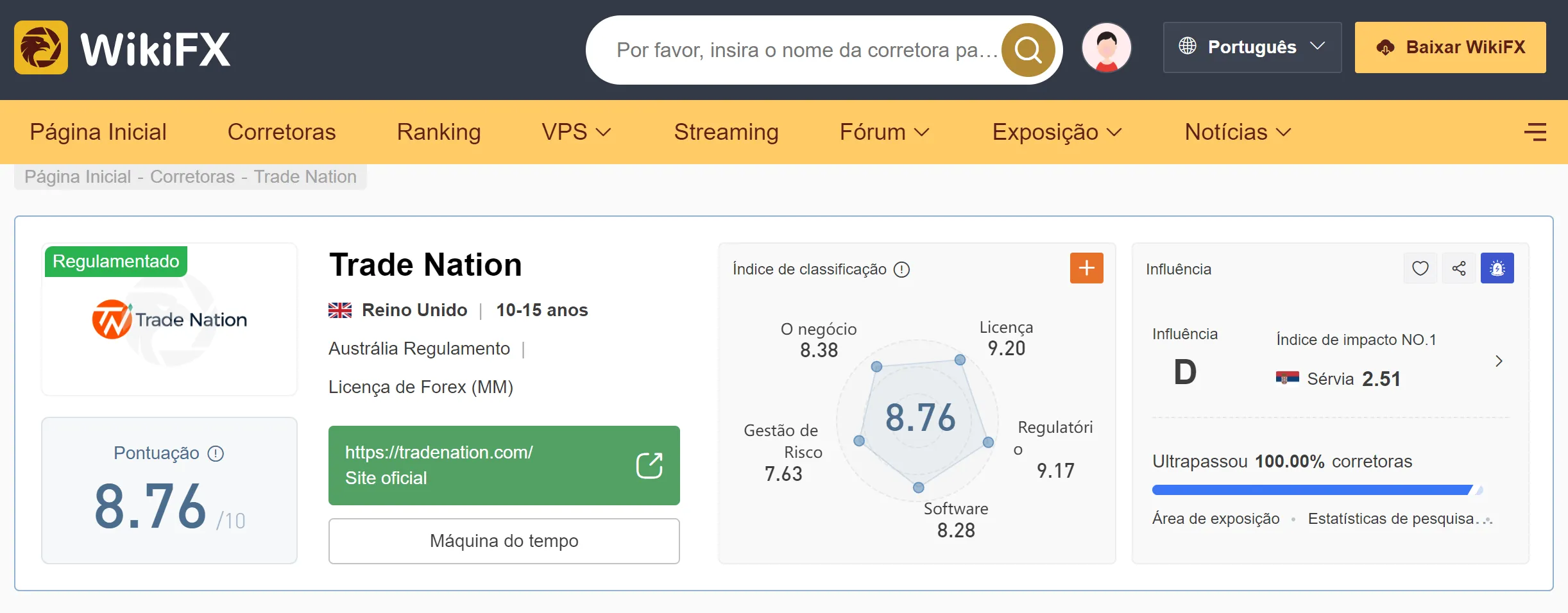
Task: Click the share icon
Action: (1459, 268)
